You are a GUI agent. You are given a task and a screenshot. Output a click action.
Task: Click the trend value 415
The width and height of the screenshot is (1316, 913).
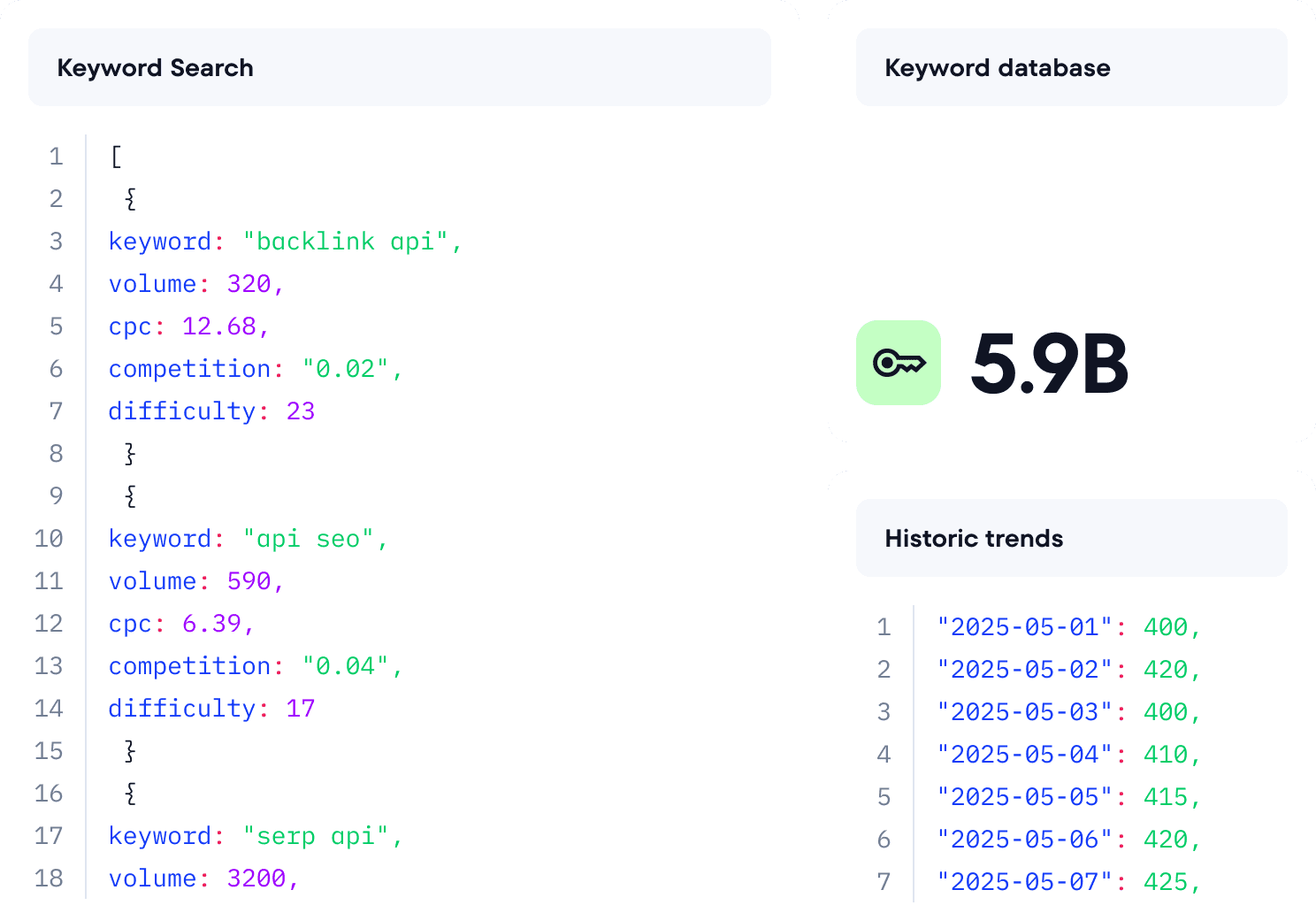coord(1166,797)
